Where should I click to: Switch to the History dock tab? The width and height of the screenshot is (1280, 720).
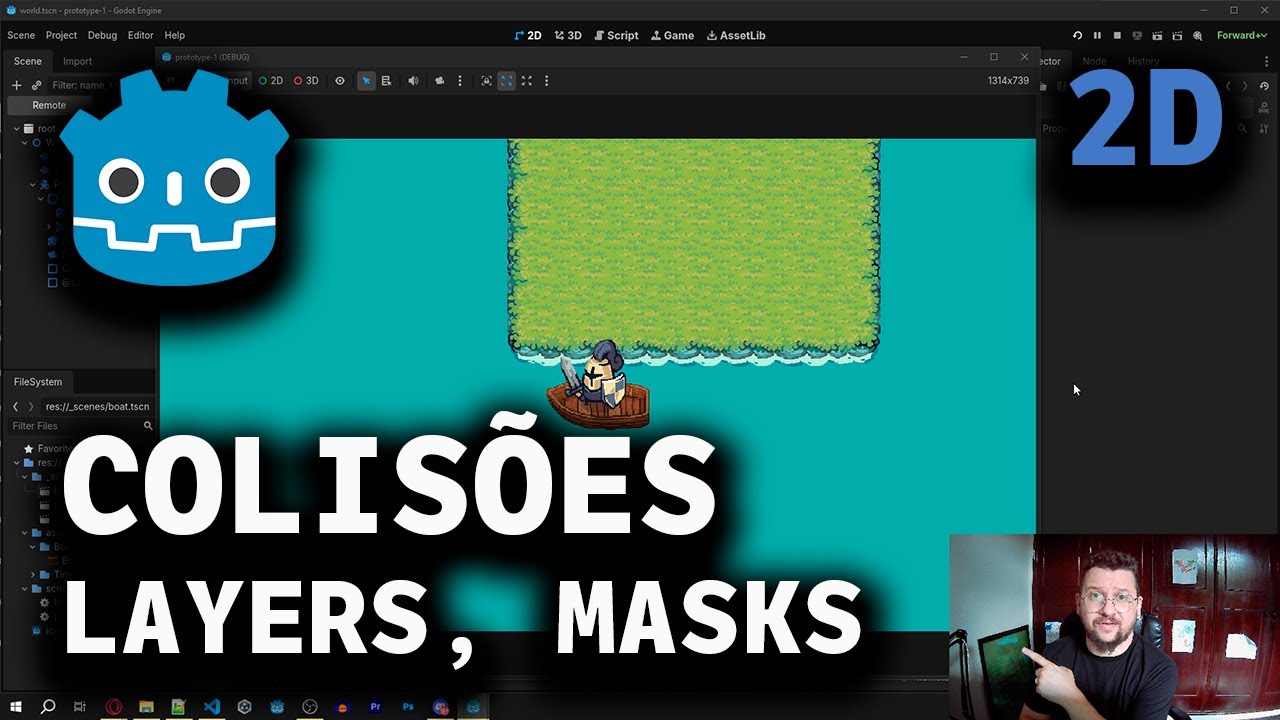click(1143, 61)
